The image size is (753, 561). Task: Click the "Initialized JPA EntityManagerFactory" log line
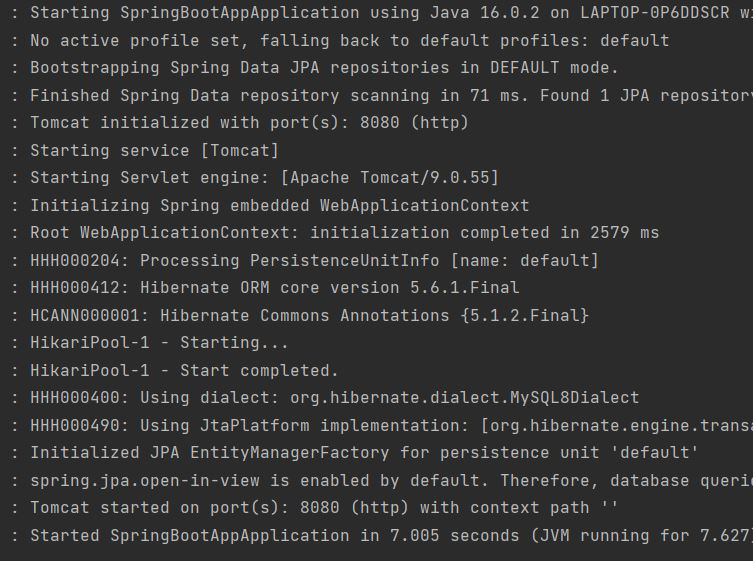tap(364, 453)
